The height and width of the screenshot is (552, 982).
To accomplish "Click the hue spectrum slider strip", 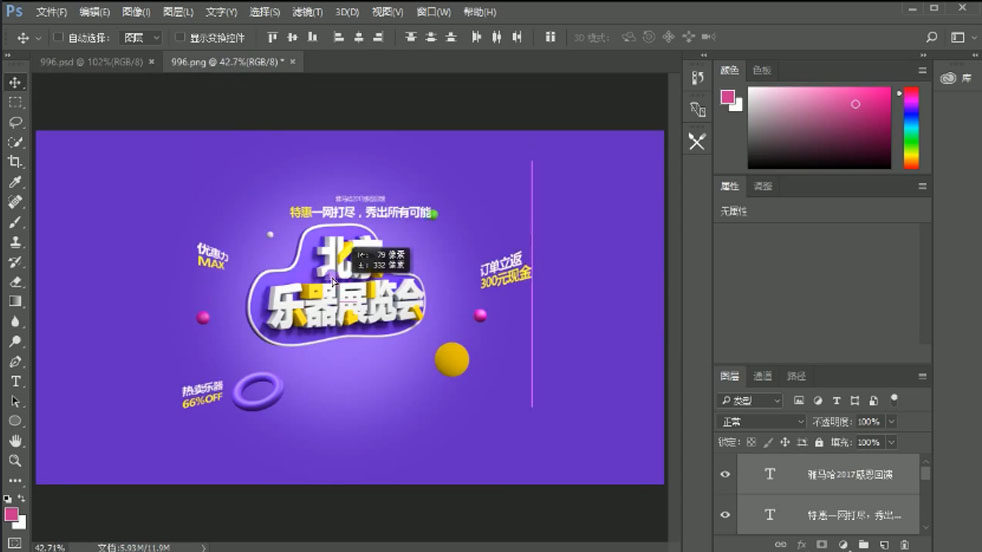I will [x=911, y=128].
